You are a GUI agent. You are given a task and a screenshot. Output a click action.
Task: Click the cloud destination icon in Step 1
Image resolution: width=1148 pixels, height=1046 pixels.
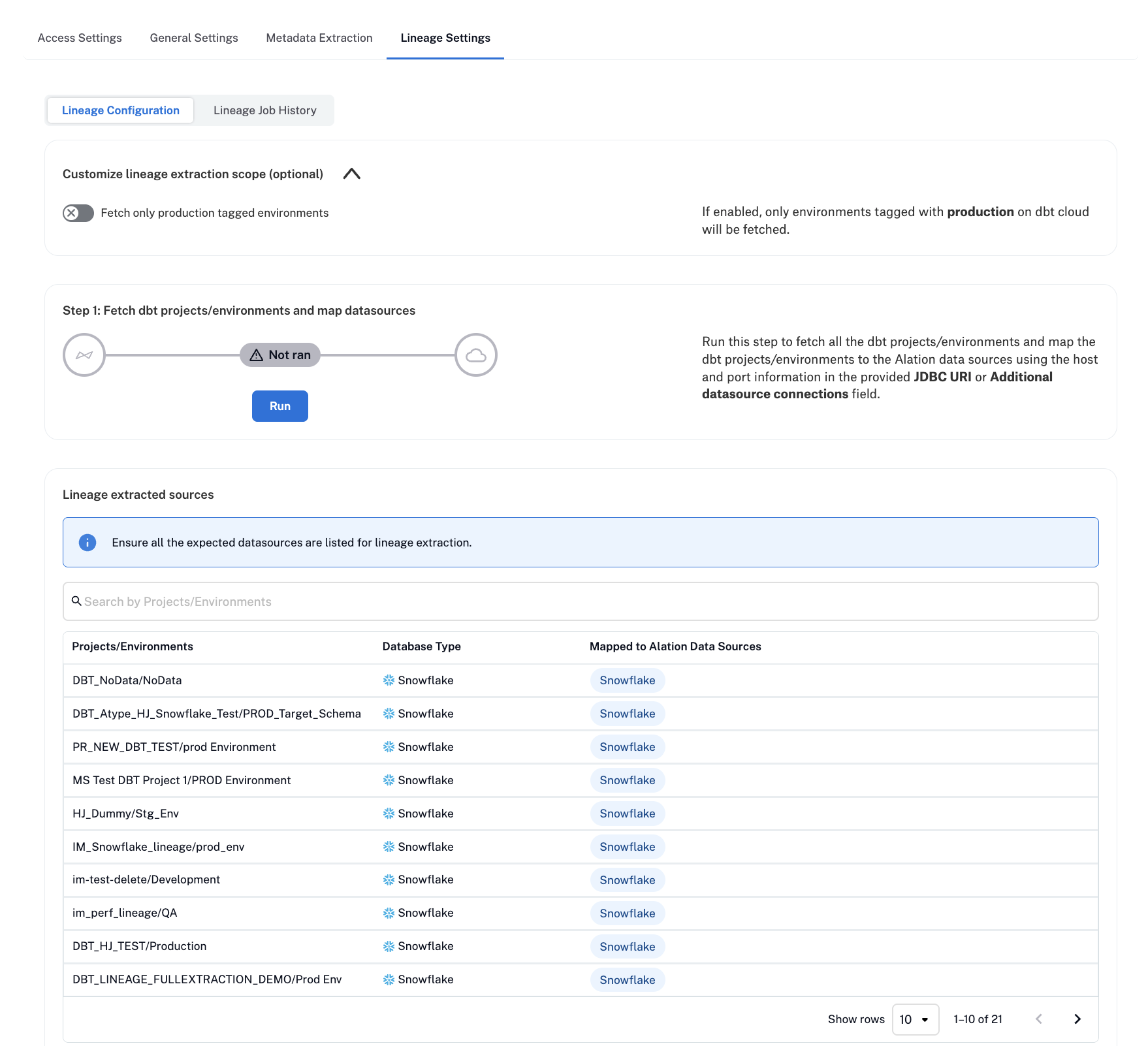(475, 355)
